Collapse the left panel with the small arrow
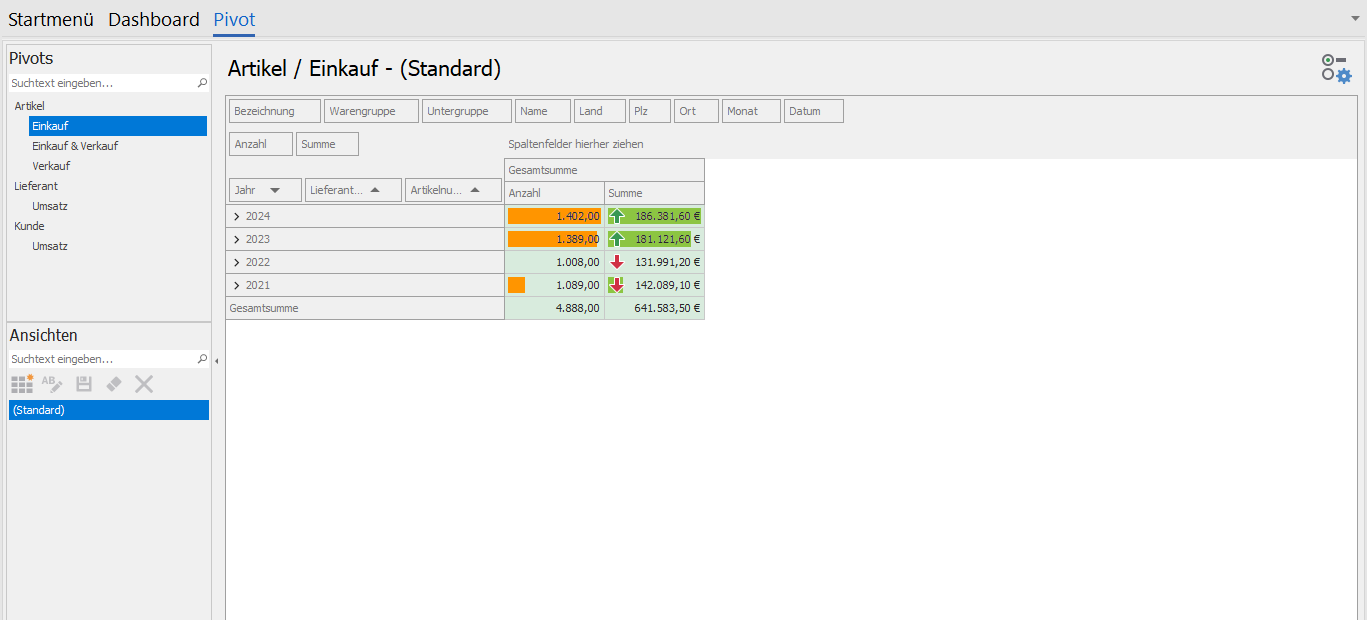 click(217, 361)
